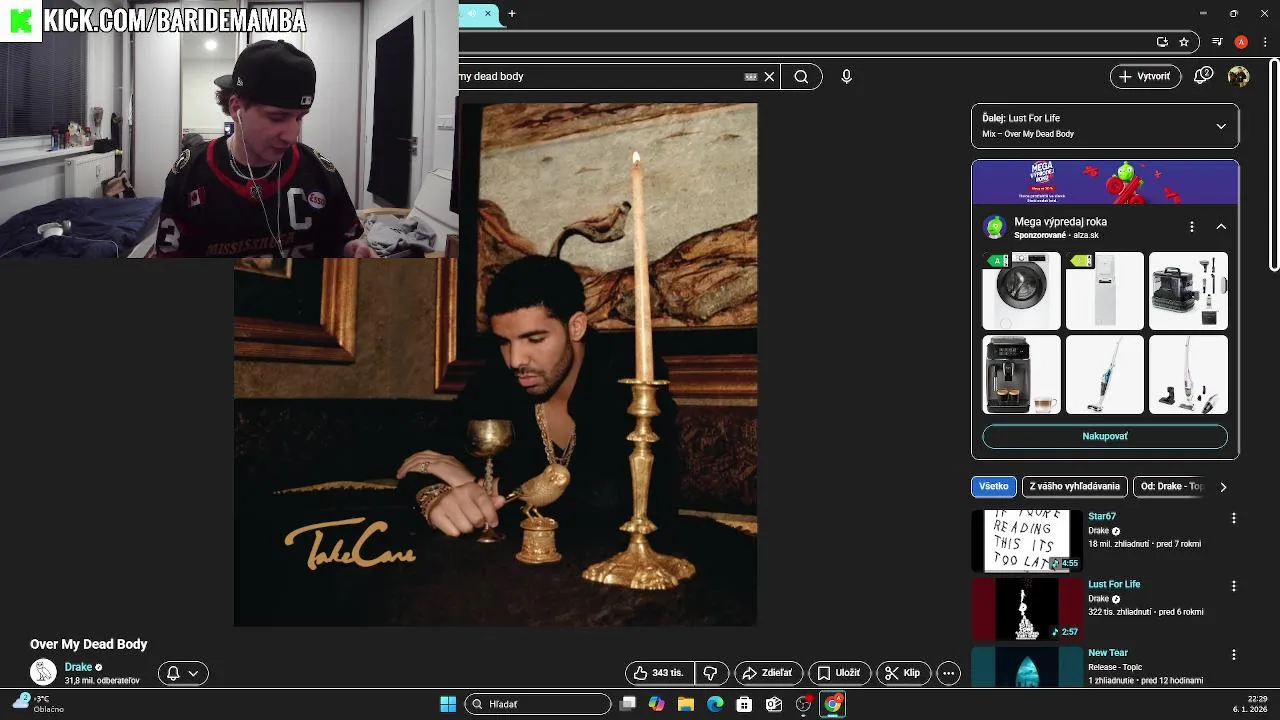Open options menu for Lust For Life

pos(1233,586)
